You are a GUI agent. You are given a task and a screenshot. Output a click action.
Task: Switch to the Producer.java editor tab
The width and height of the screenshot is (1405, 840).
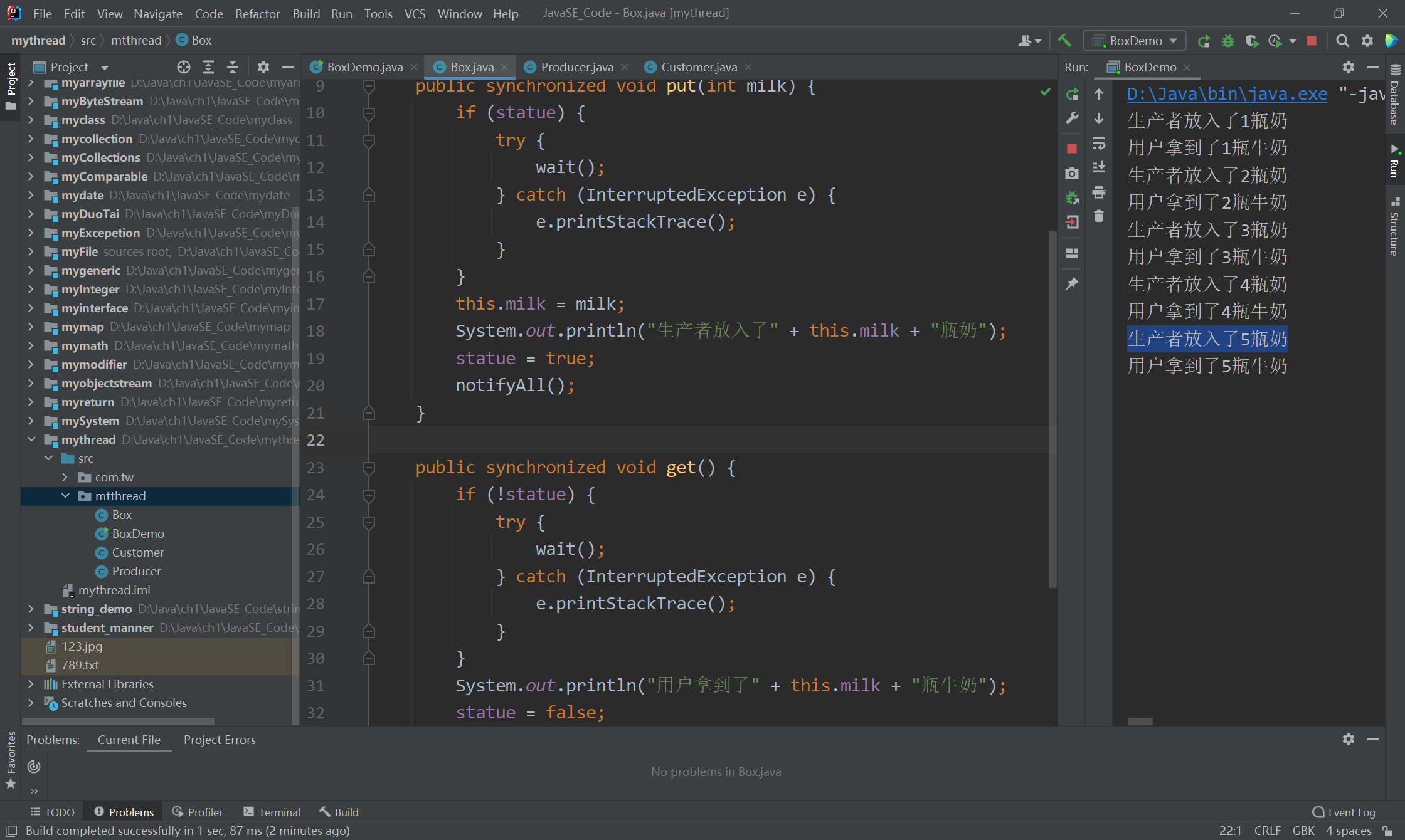(576, 67)
